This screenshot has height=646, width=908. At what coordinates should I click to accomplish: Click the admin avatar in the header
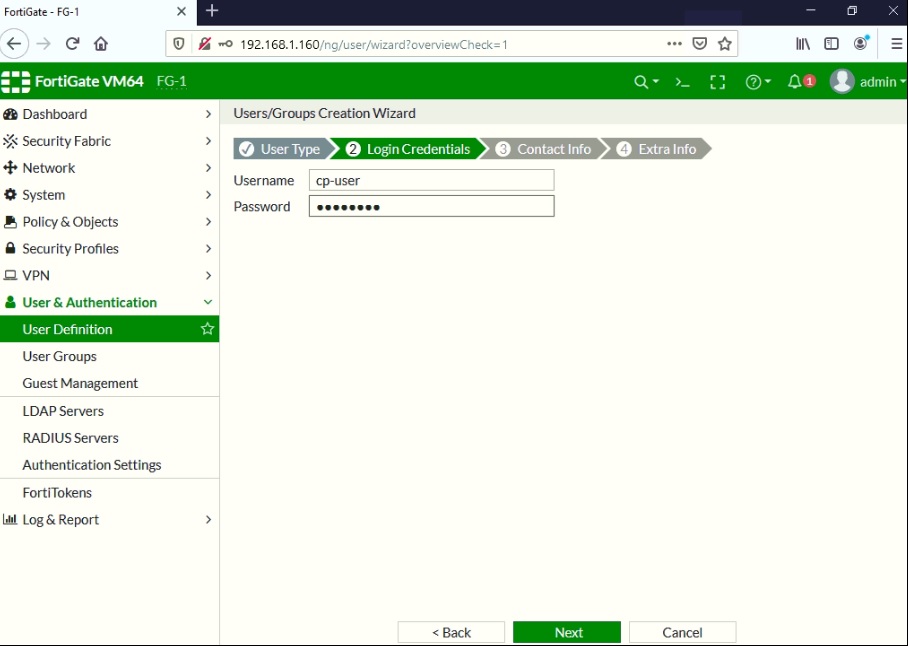point(843,81)
